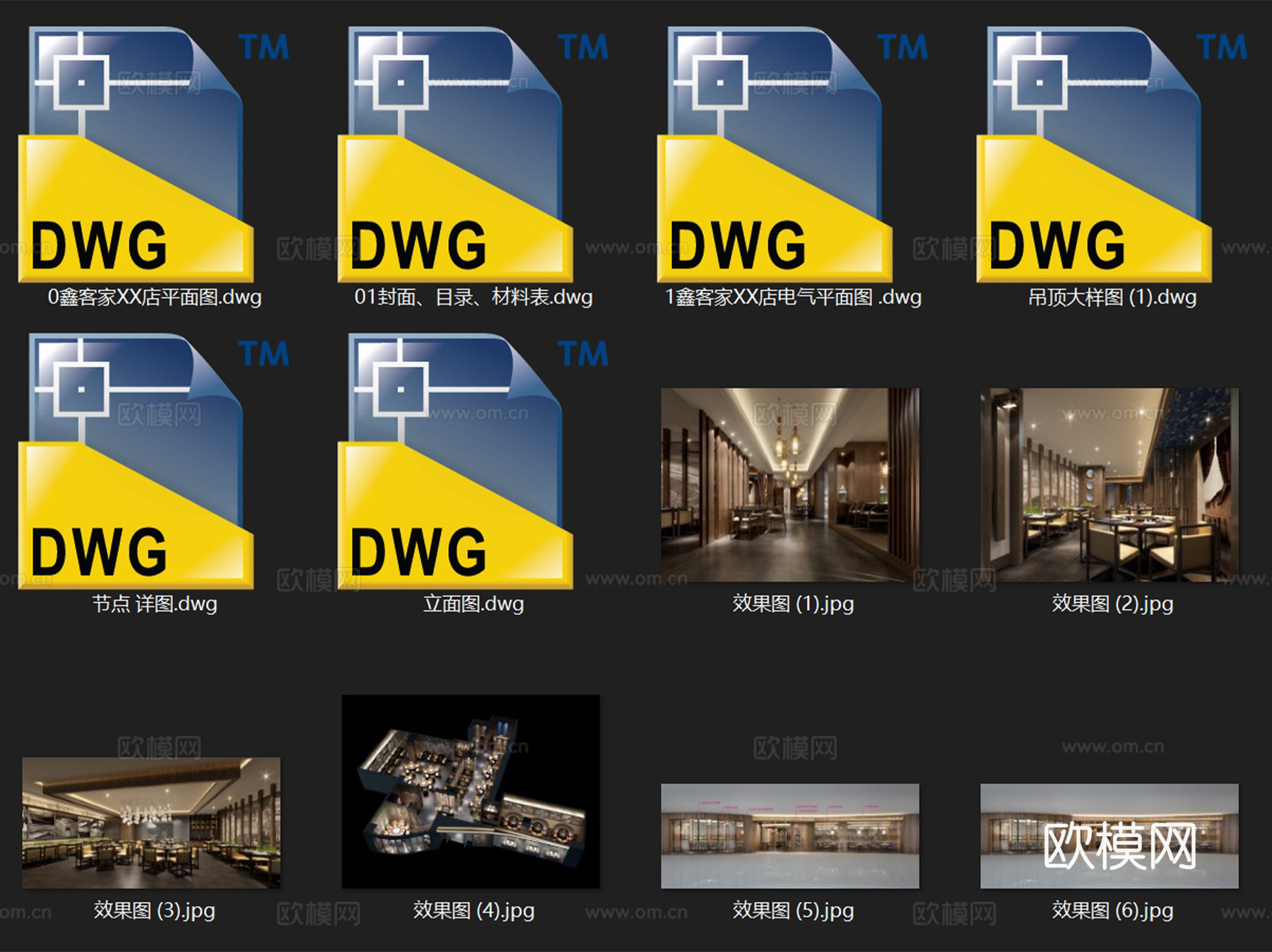Image resolution: width=1272 pixels, height=952 pixels.
Task: Click the file name 01封面、目录、材料表.dwg
Action: pyautogui.click(x=473, y=297)
